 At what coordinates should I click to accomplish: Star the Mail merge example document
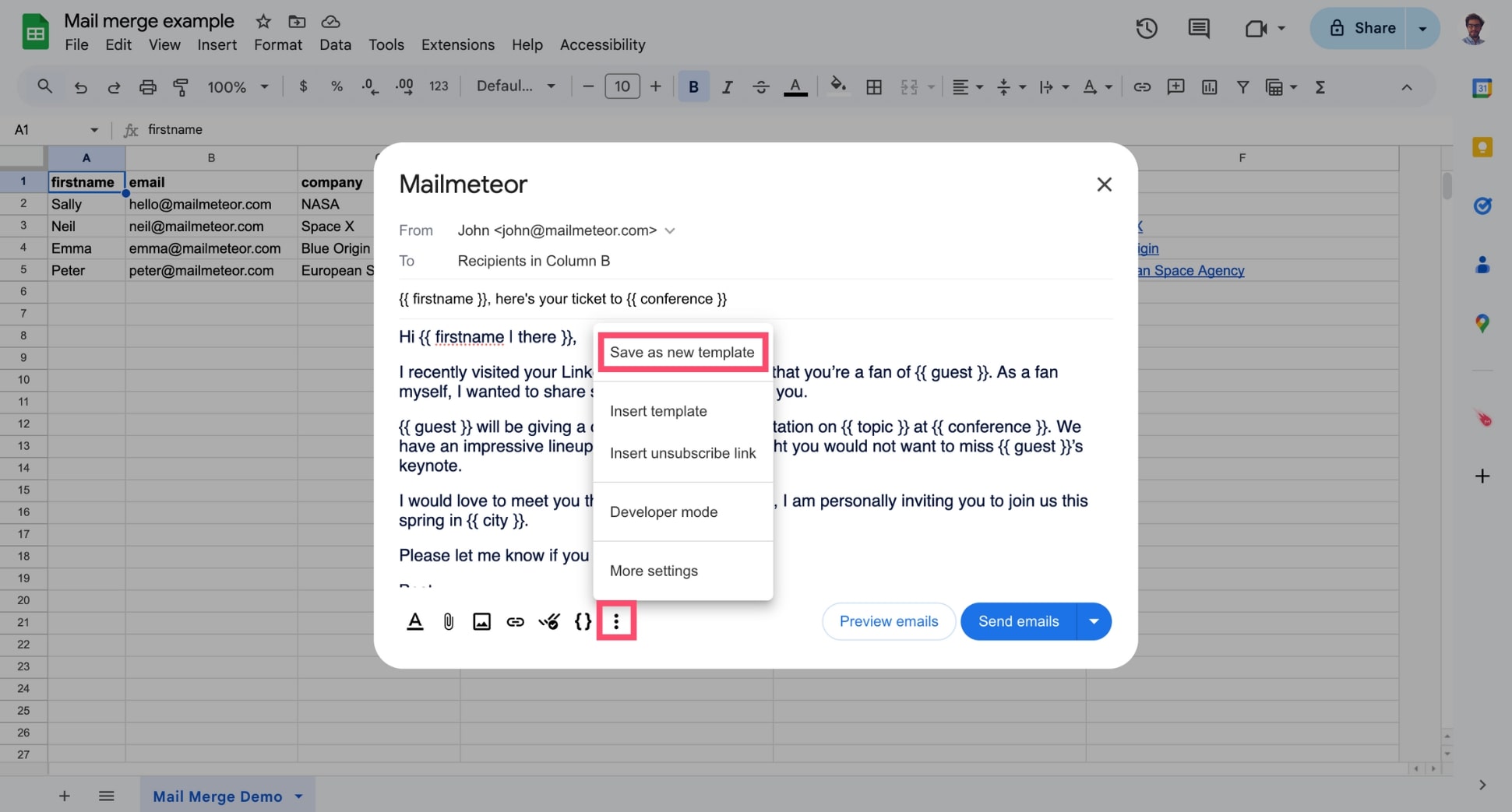tap(263, 21)
